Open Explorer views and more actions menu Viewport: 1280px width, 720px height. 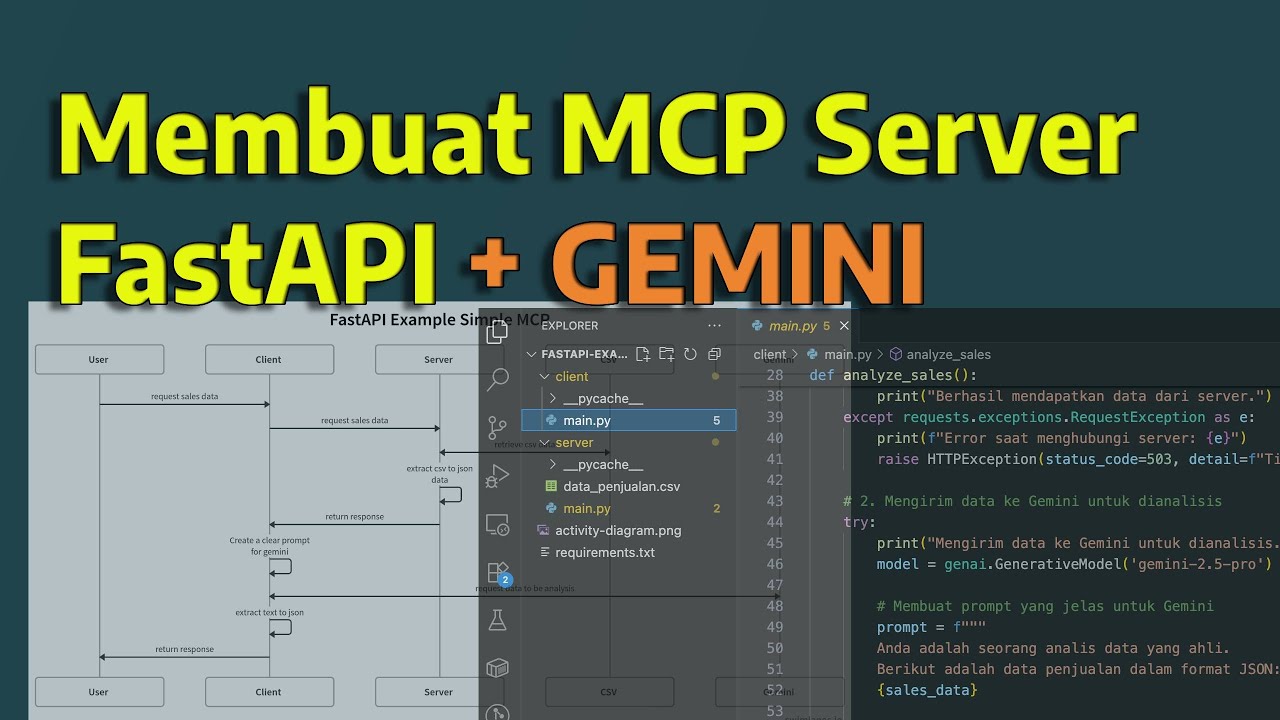(x=714, y=326)
